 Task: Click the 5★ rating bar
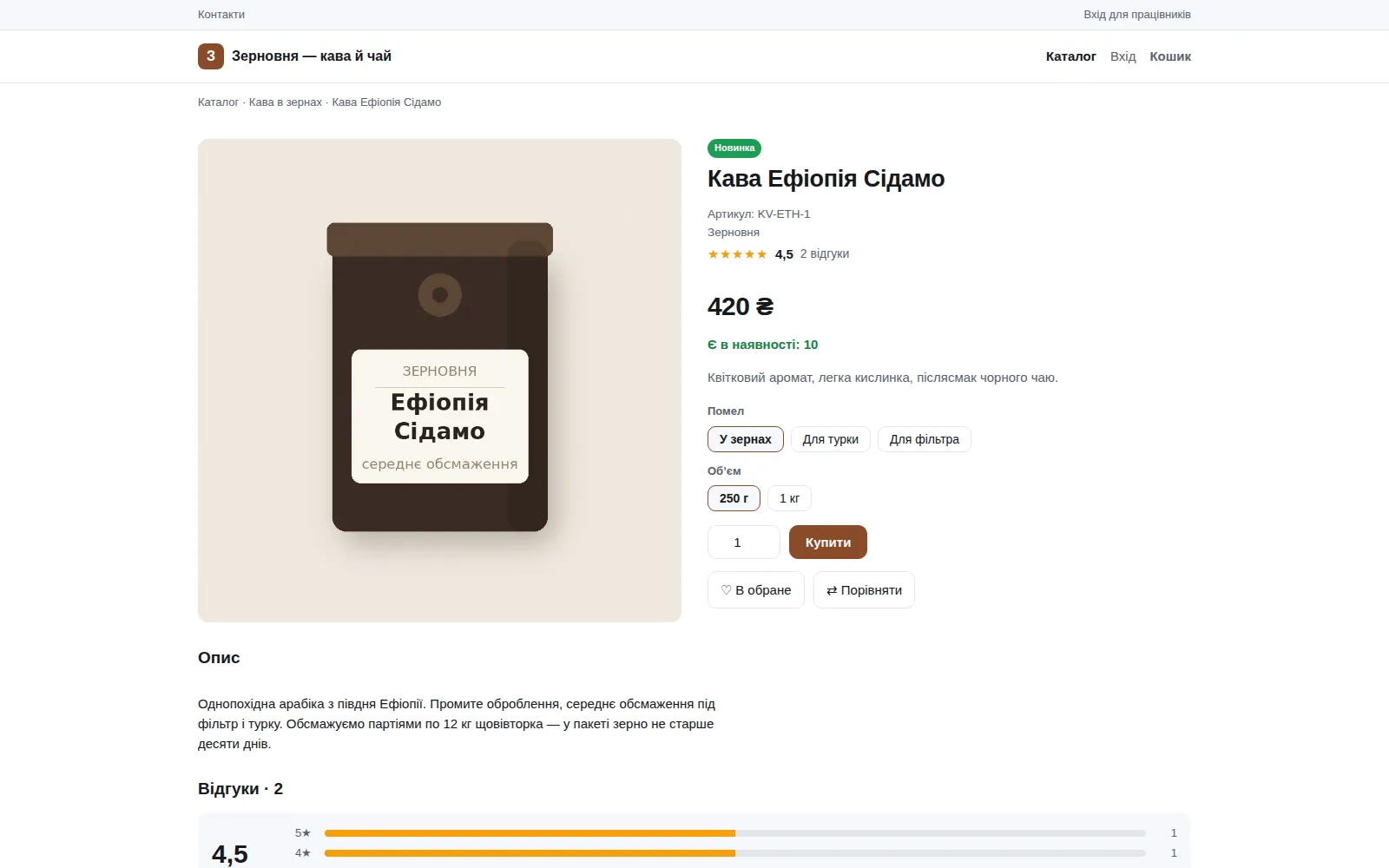click(x=735, y=833)
